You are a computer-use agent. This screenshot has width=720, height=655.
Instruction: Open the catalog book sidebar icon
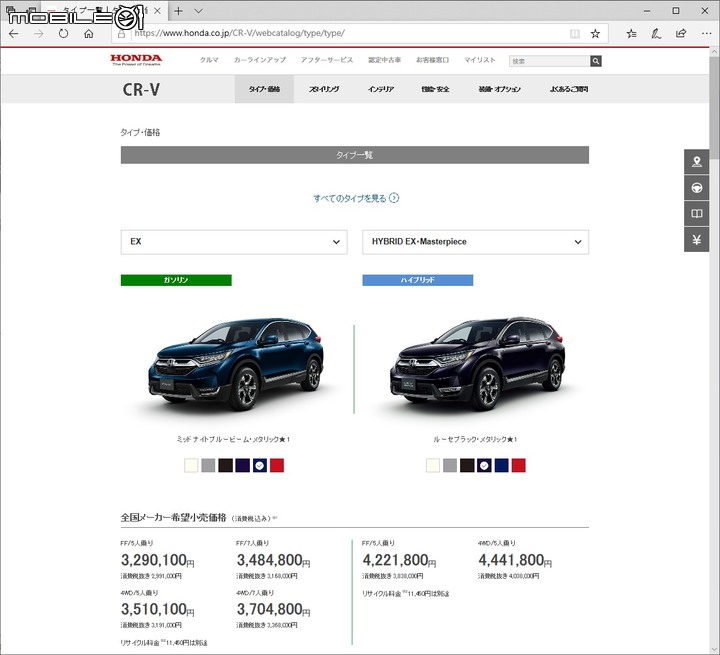(x=697, y=214)
